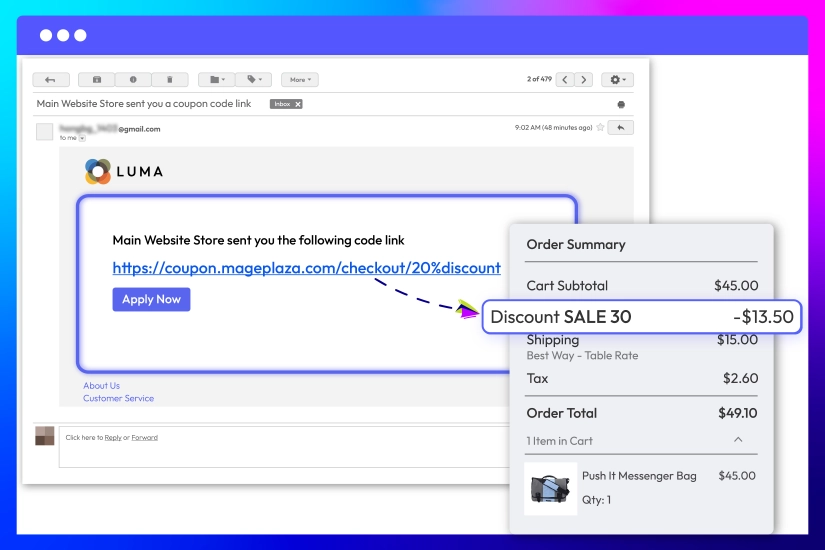Click the back arrow toolbar button
Screen dimensions: 825x550
(51, 79)
